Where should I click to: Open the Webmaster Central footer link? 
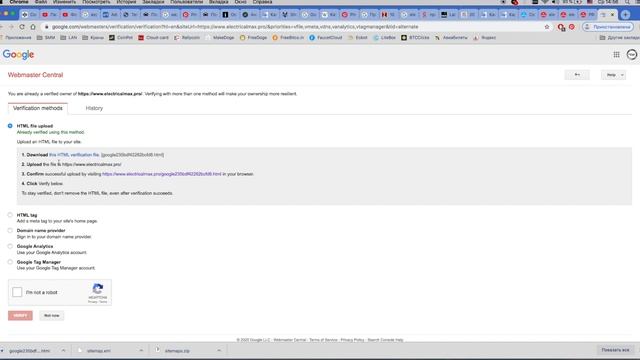coord(289,340)
